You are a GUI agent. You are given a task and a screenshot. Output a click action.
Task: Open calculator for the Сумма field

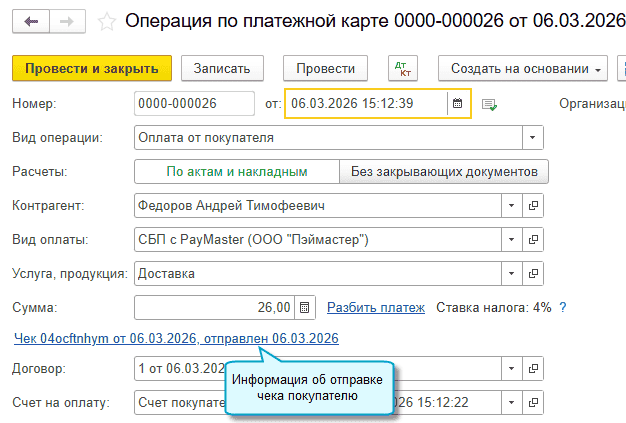(306, 308)
